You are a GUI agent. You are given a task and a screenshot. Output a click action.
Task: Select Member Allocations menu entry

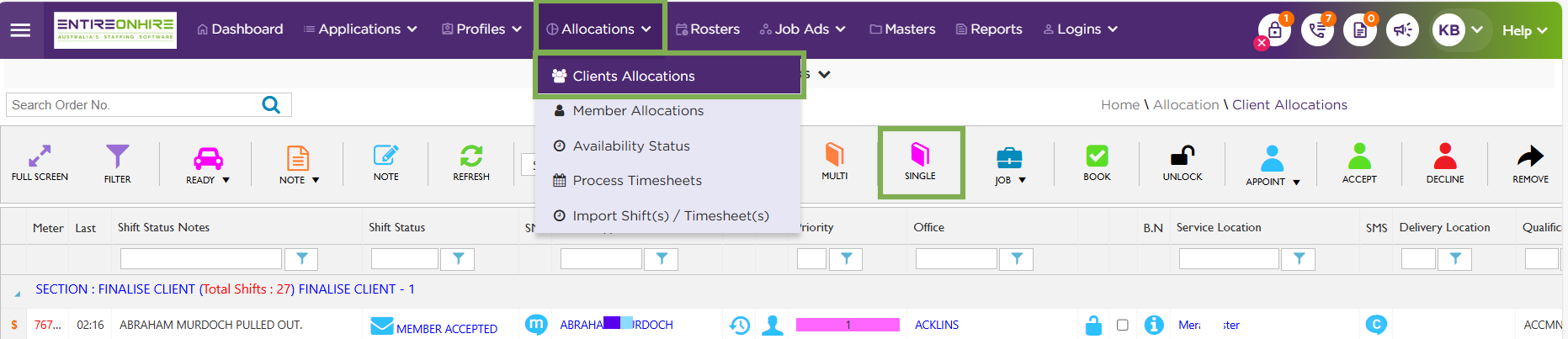637,111
